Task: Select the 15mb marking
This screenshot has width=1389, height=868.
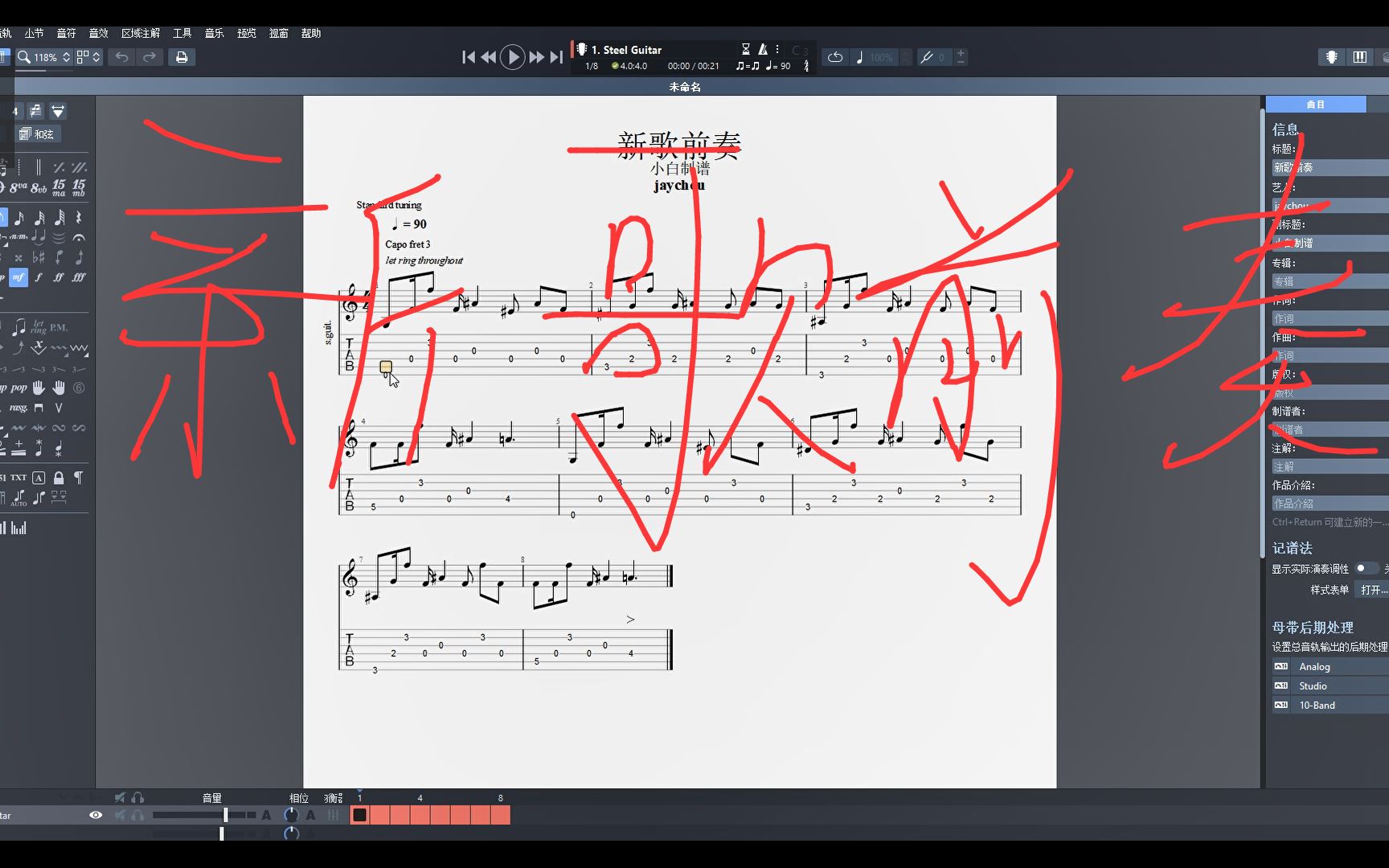Action: click(79, 187)
